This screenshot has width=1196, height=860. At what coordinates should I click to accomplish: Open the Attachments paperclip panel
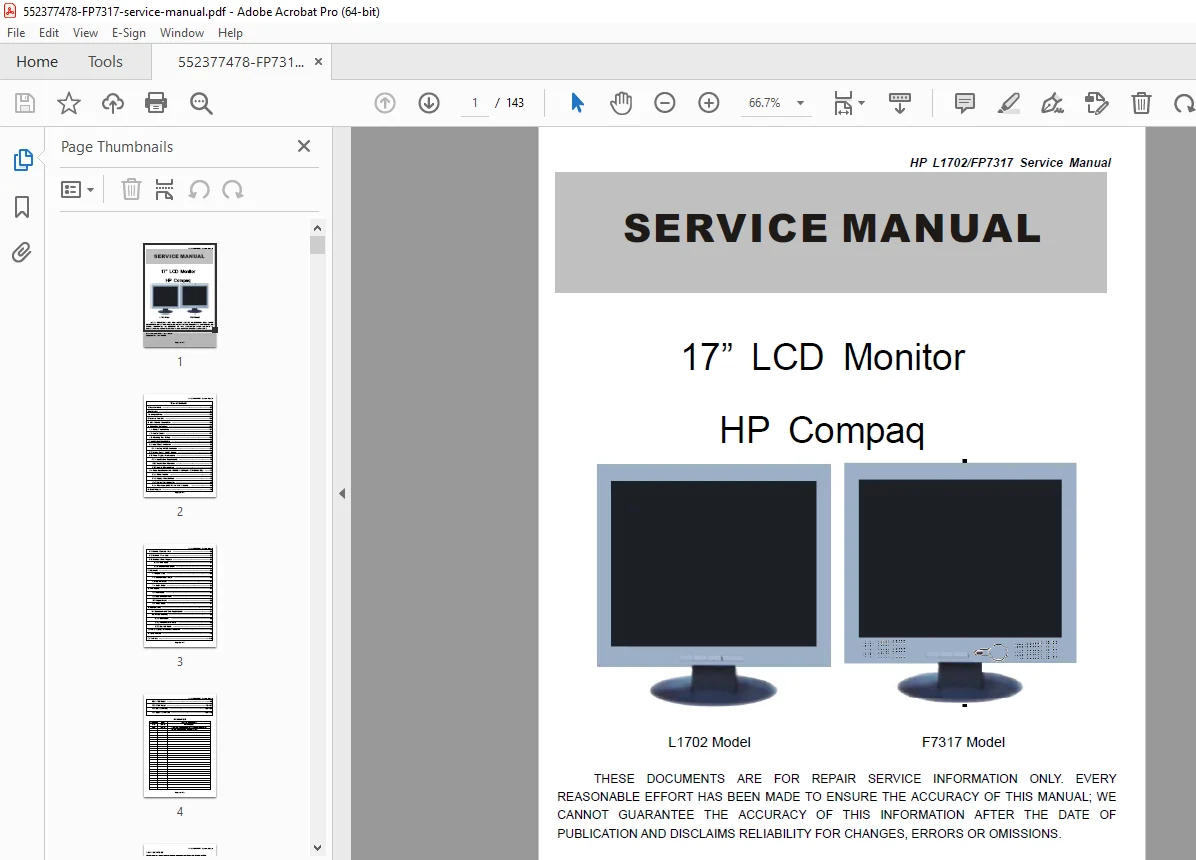click(22, 253)
